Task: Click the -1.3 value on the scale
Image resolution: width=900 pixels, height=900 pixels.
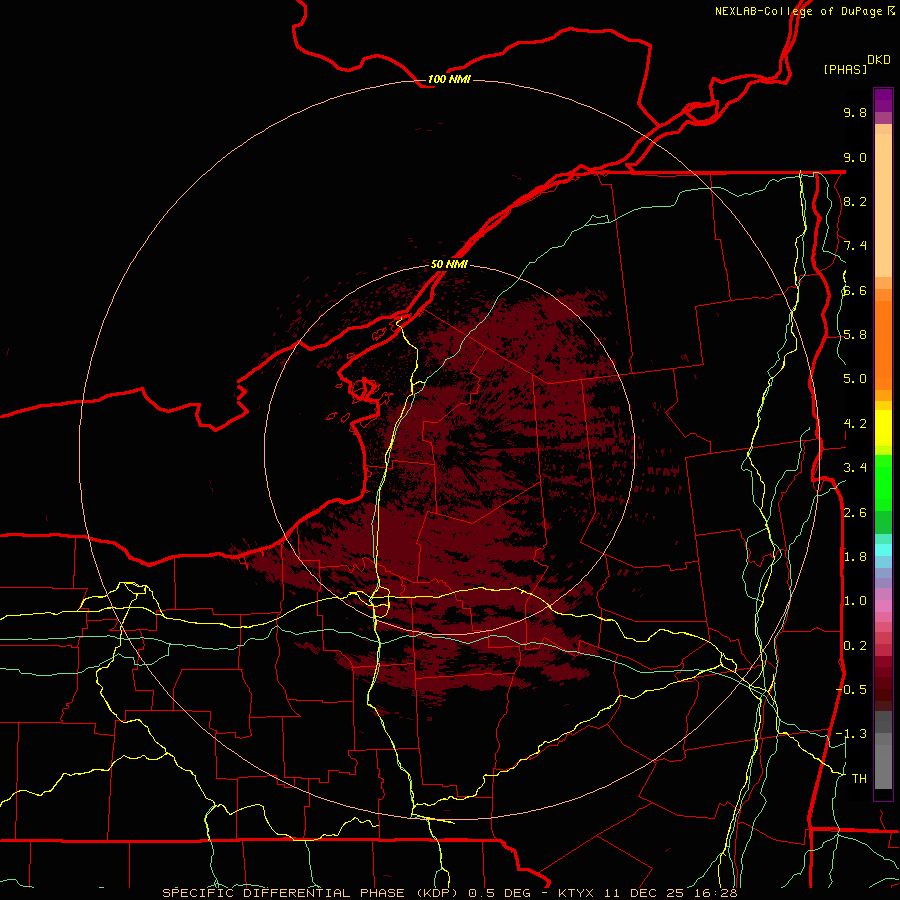Action: point(851,734)
